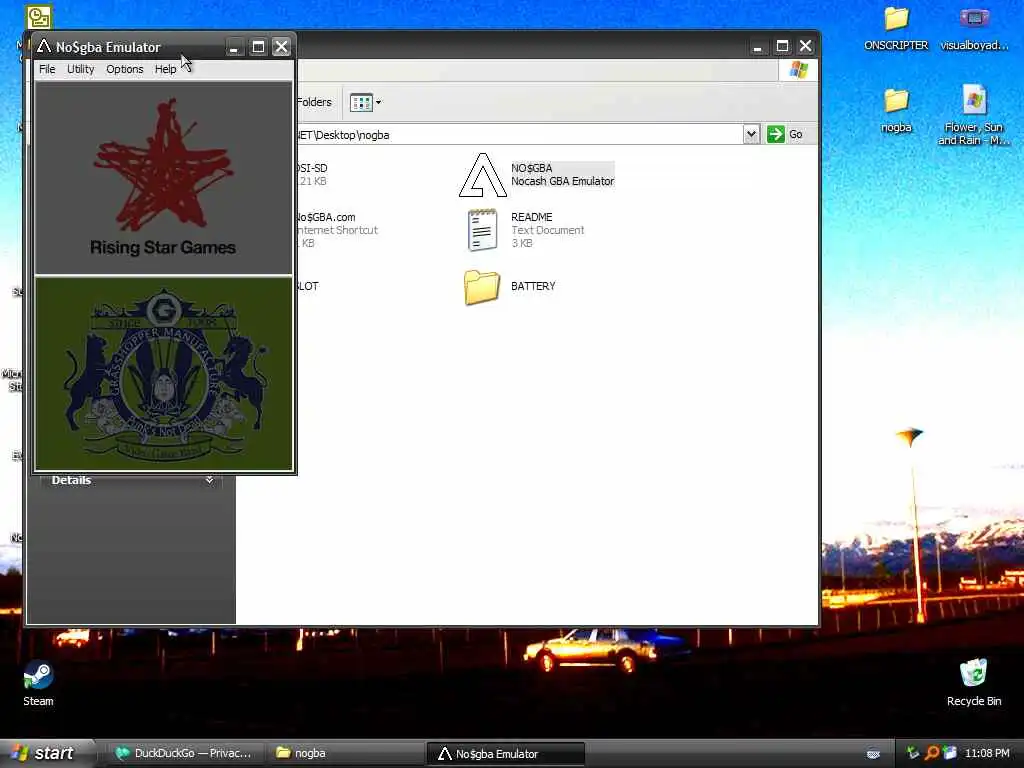
Task: Click No$gba Emulator taskbar button
Action: pos(505,754)
